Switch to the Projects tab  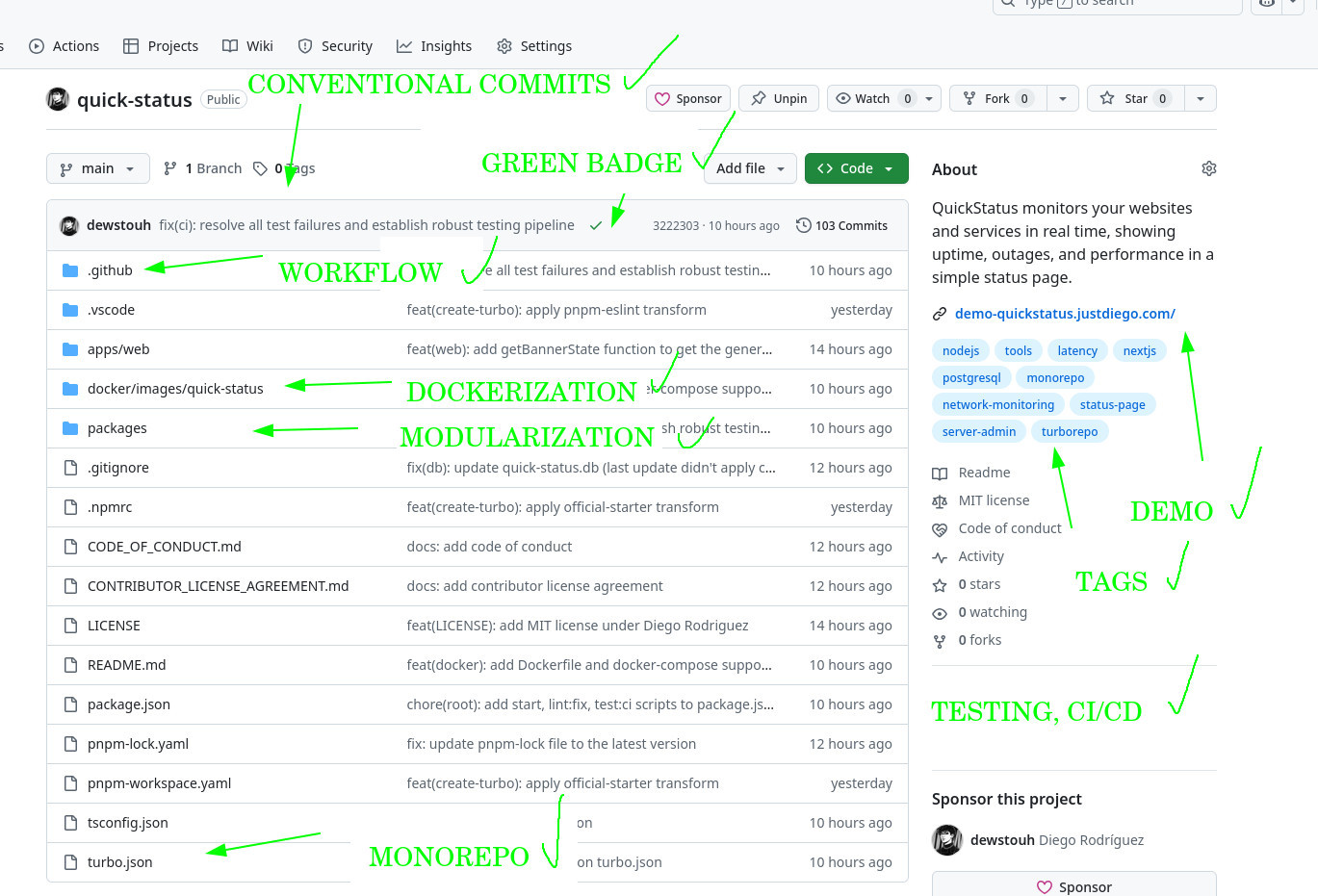(161, 46)
